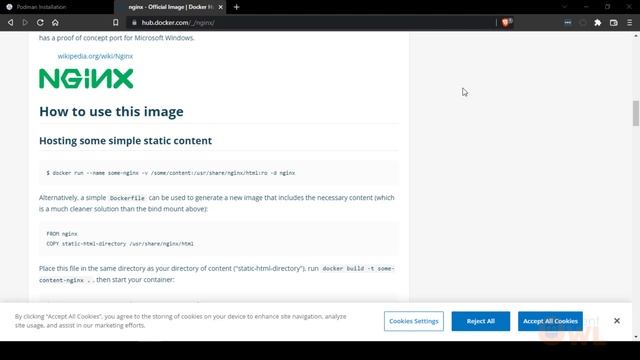640x360 pixels.
Task: Open a new tab with the plus icon
Action: (x=236, y=7)
